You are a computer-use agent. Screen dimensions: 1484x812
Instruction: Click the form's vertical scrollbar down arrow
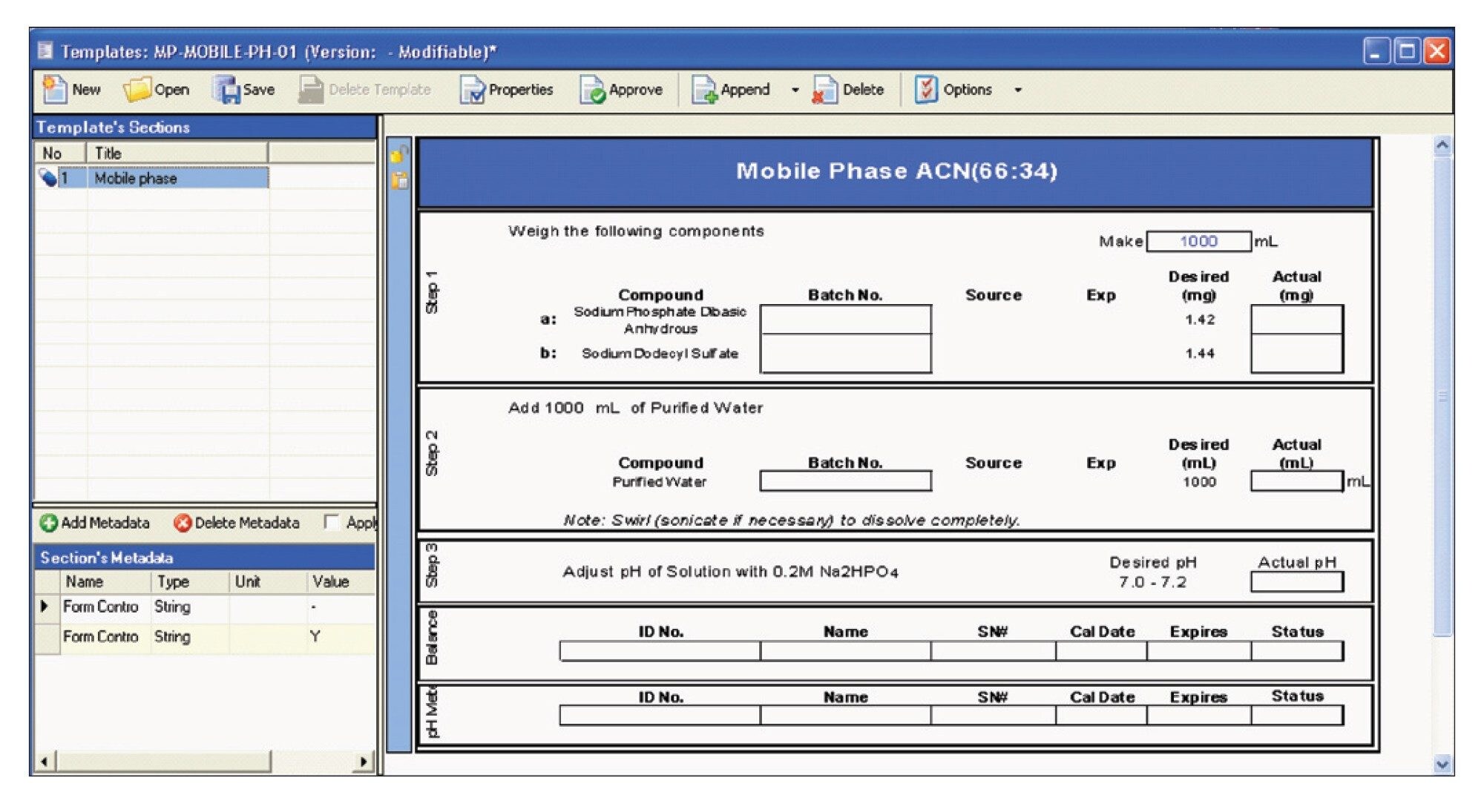[x=1442, y=765]
